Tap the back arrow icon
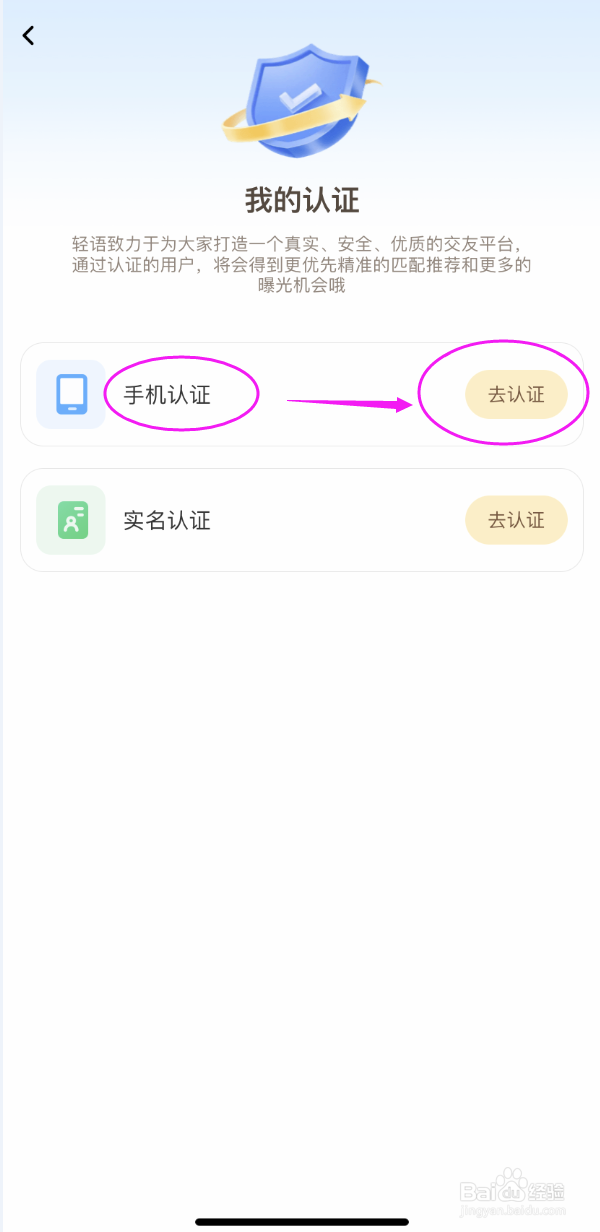This screenshot has width=600, height=1232. point(28,35)
